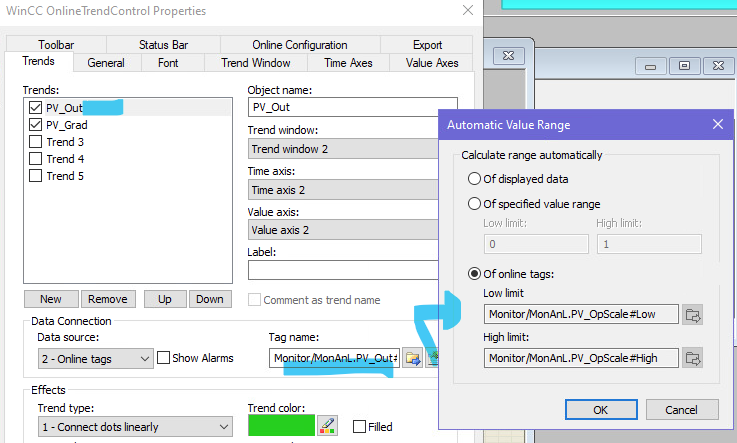Switch to the General tab
The width and height of the screenshot is (737, 443).
(106, 62)
